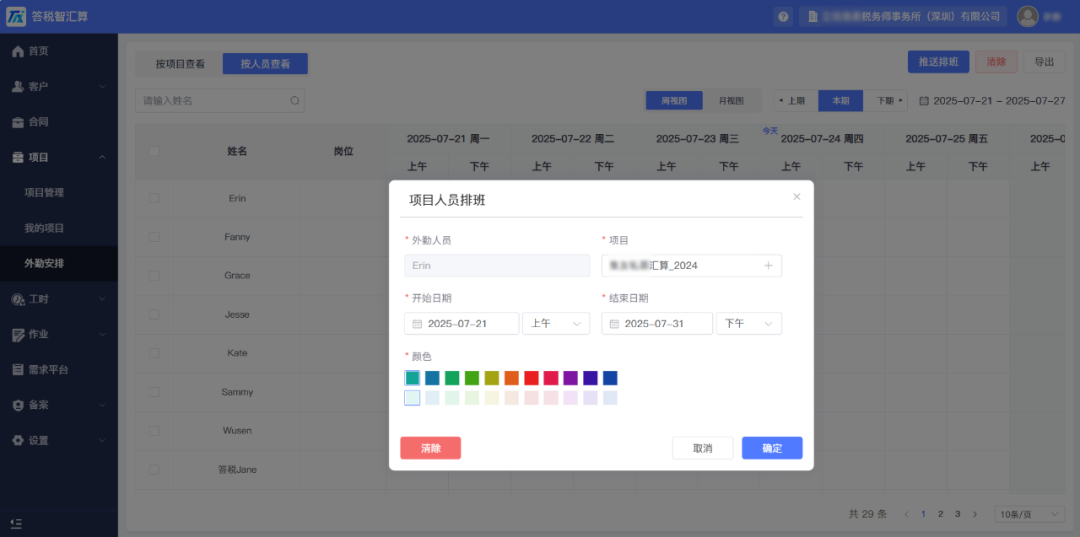Open the 10条/页 page size dropdown
The height and width of the screenshot is (537, 1080).
(1029, 514)
